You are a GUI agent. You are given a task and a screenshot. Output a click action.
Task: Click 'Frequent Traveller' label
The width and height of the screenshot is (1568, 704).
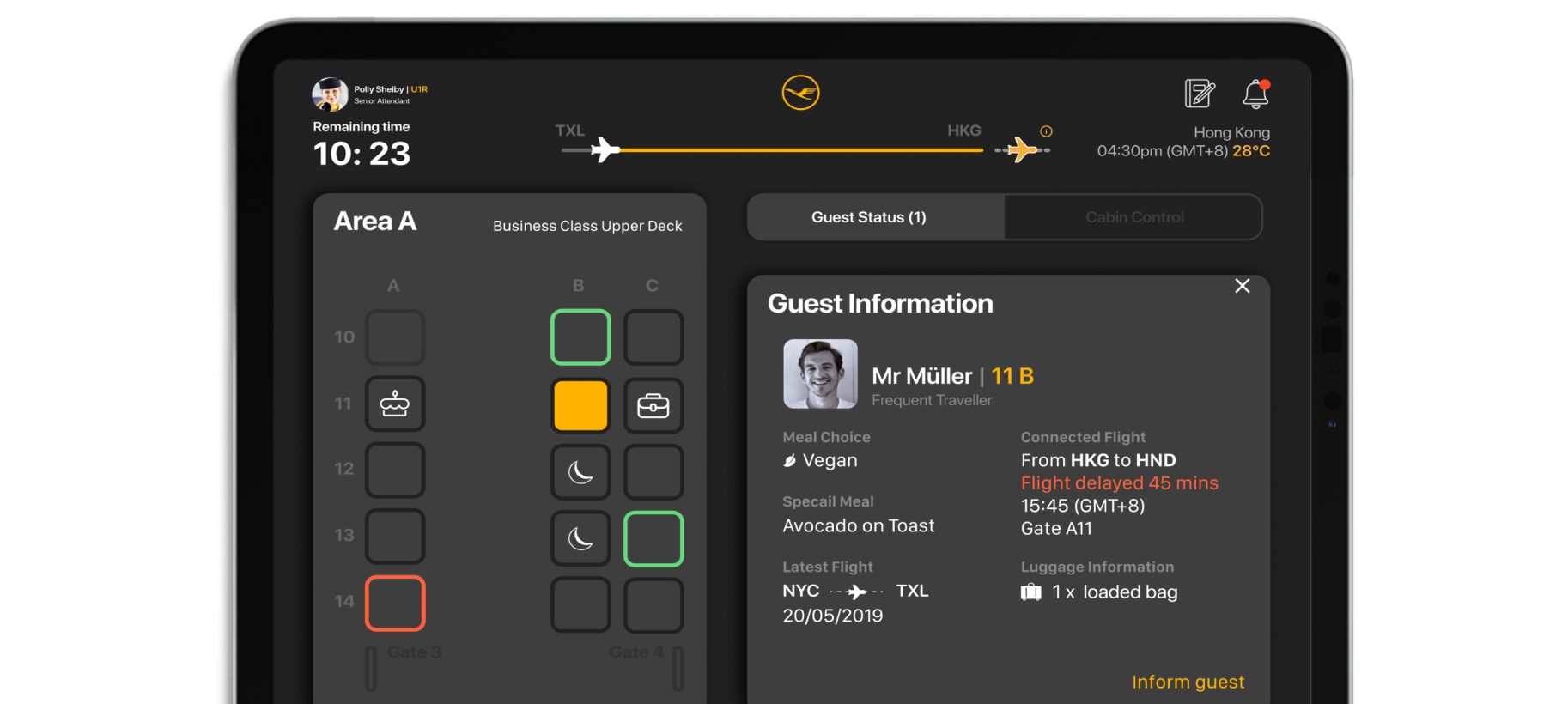point(932,400)
